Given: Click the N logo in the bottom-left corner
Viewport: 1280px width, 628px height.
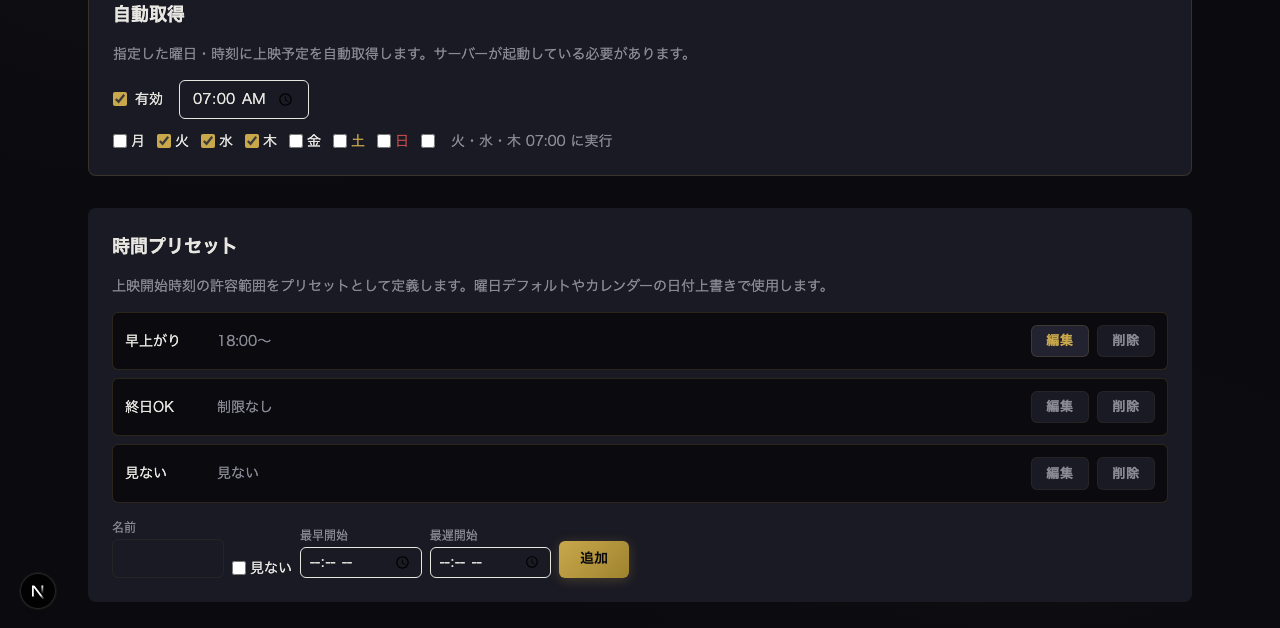Looking at the screenshot, I should click(x=38, y=591).
